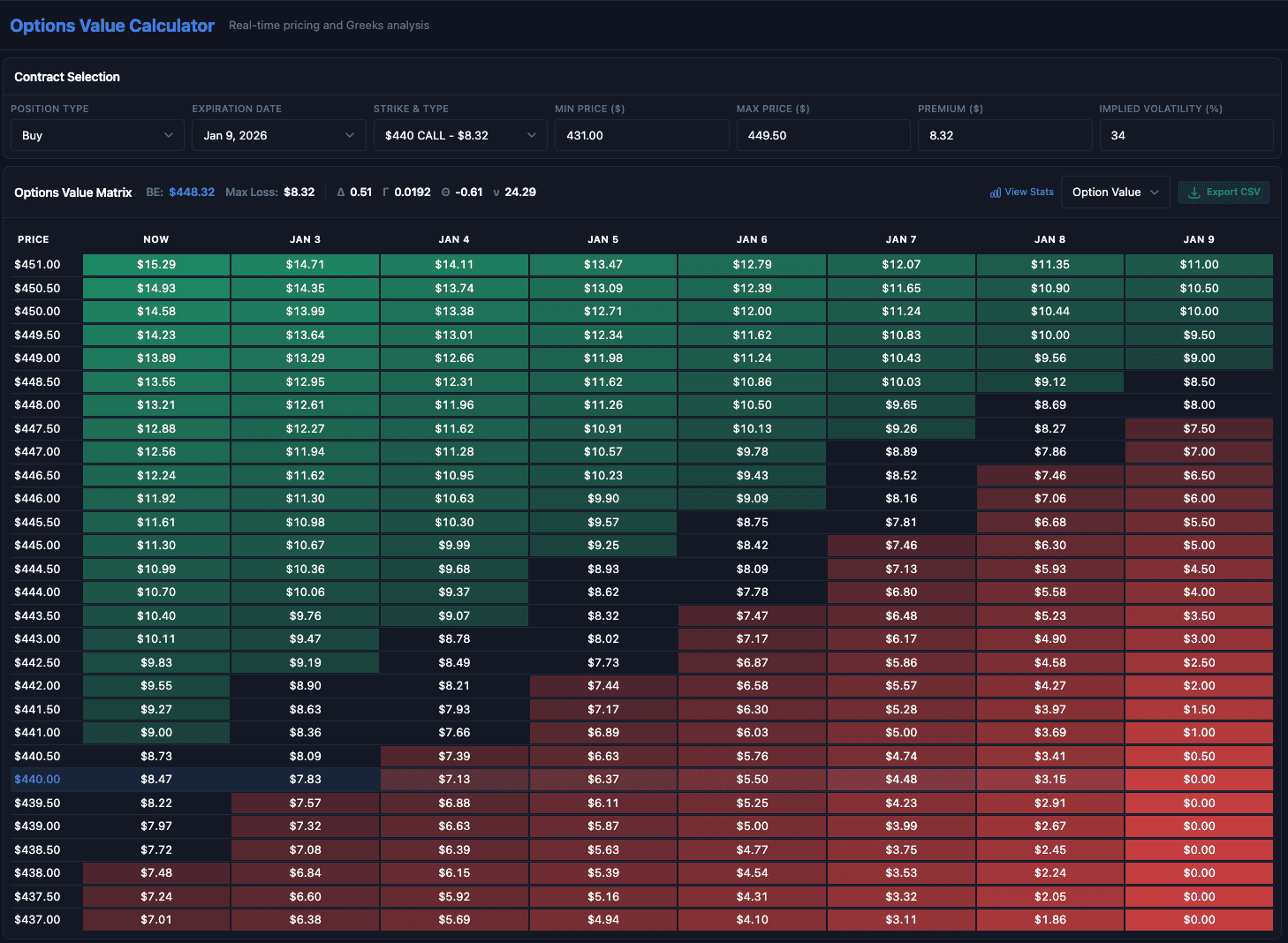
Task: Click the $448.50 price row label
Action: (37, 382)
